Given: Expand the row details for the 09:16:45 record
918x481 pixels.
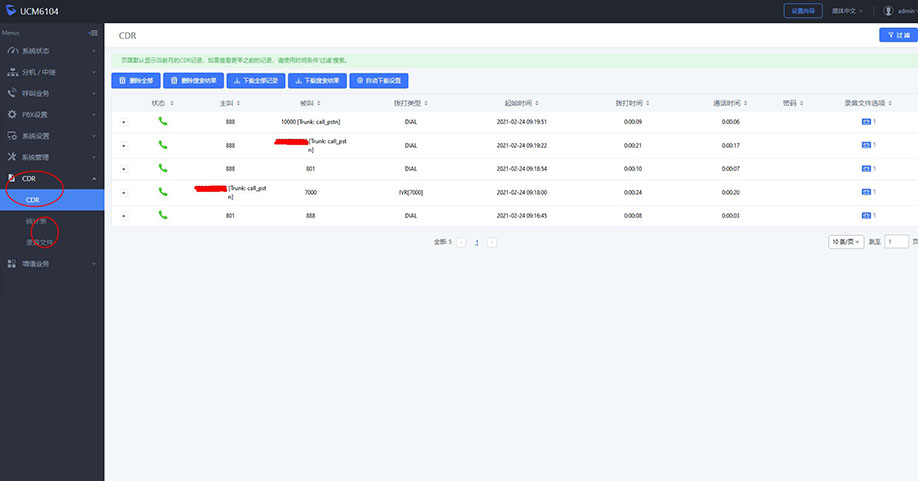Looking at the screenshot, I should [x=124, y=216].
